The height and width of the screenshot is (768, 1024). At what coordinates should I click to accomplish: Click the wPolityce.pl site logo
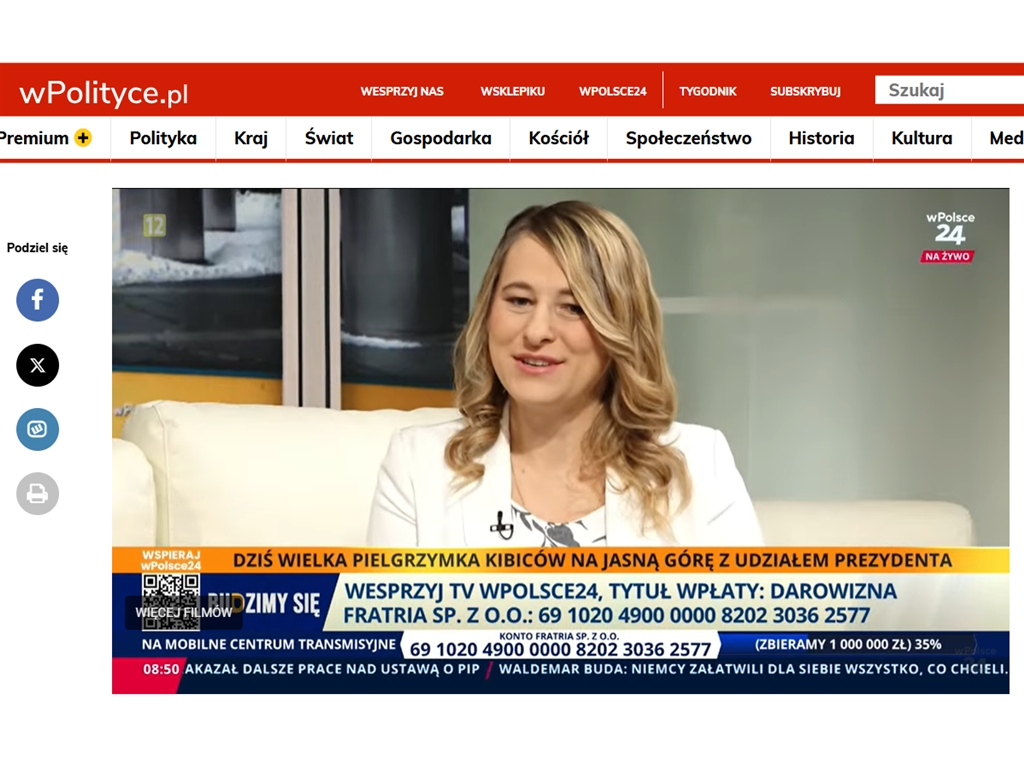tap(103, 94)
